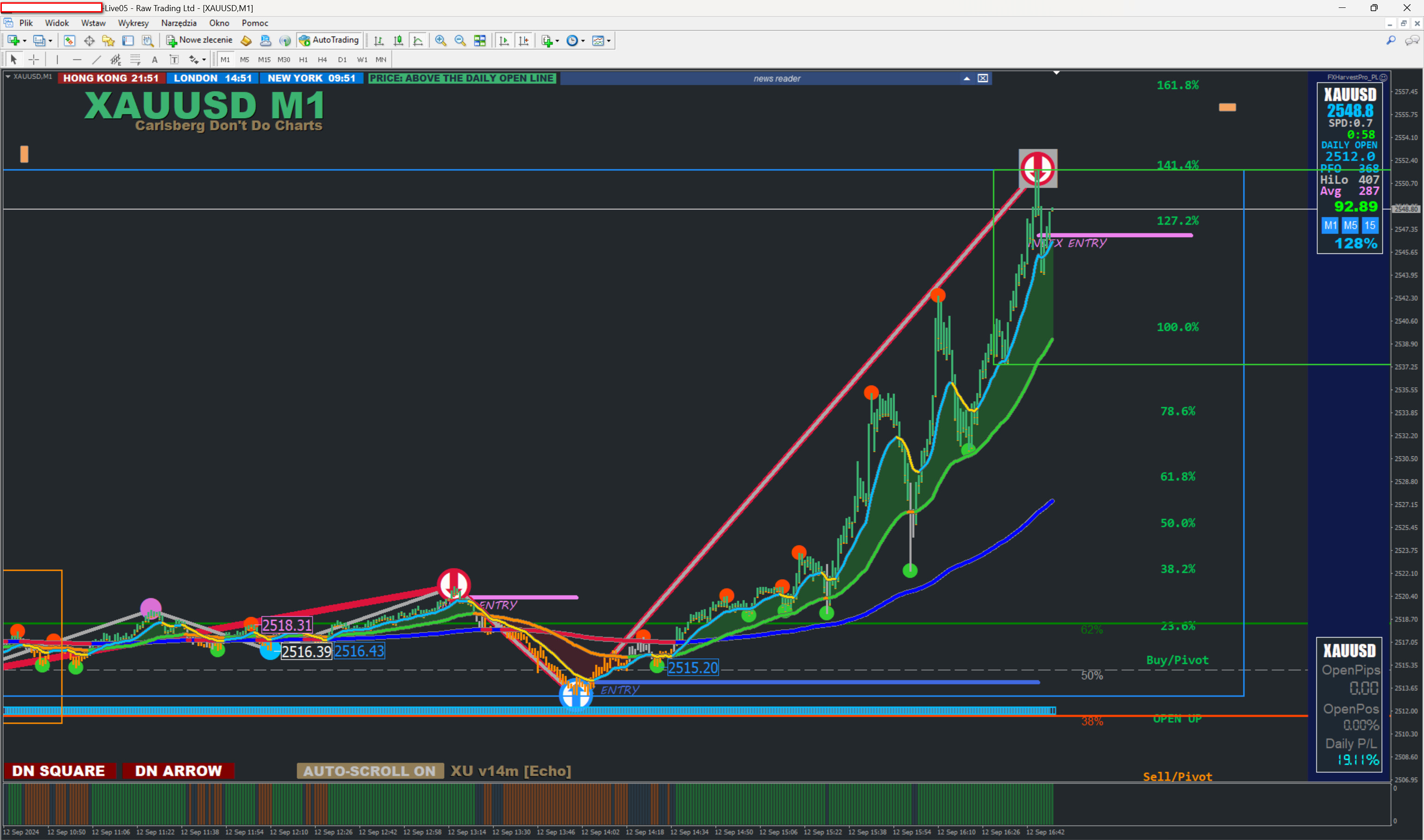Switch chart to candlestick display
The image size is (1424, 840).
[x=399, y=41]
